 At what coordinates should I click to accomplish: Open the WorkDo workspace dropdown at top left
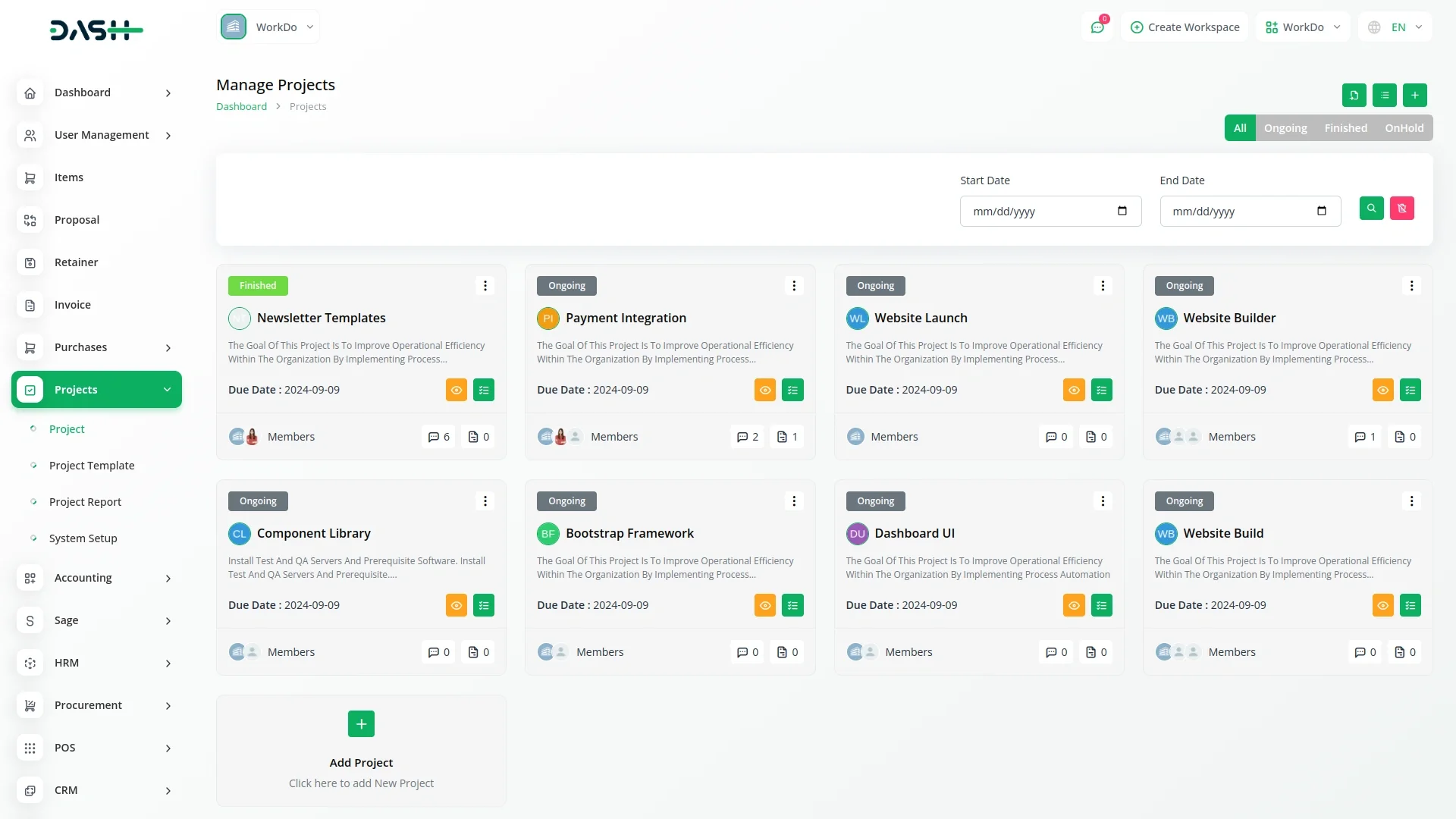268,27
